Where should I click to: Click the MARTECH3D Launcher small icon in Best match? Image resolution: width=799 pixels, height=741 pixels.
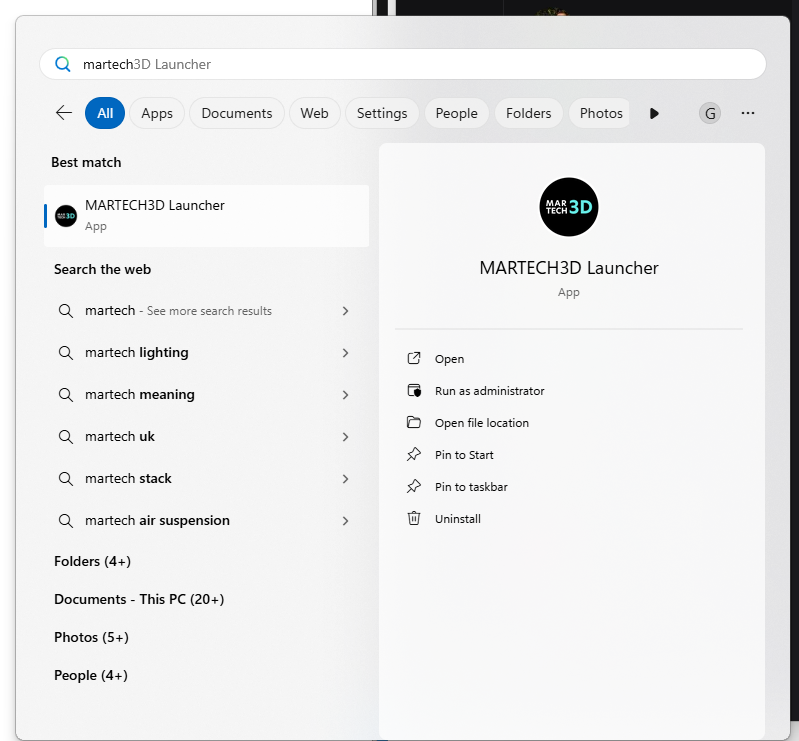[x=66, y=216]
